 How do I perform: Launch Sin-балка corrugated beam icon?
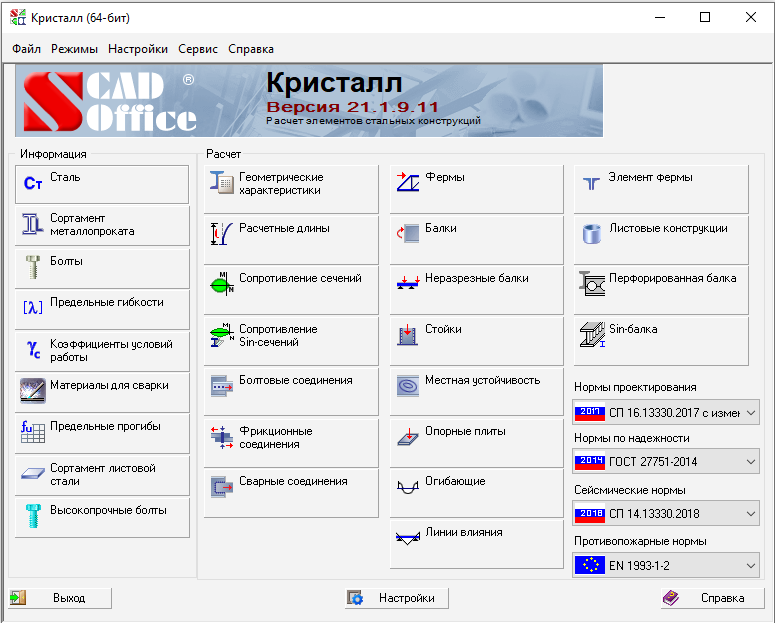tap(592, 335)
